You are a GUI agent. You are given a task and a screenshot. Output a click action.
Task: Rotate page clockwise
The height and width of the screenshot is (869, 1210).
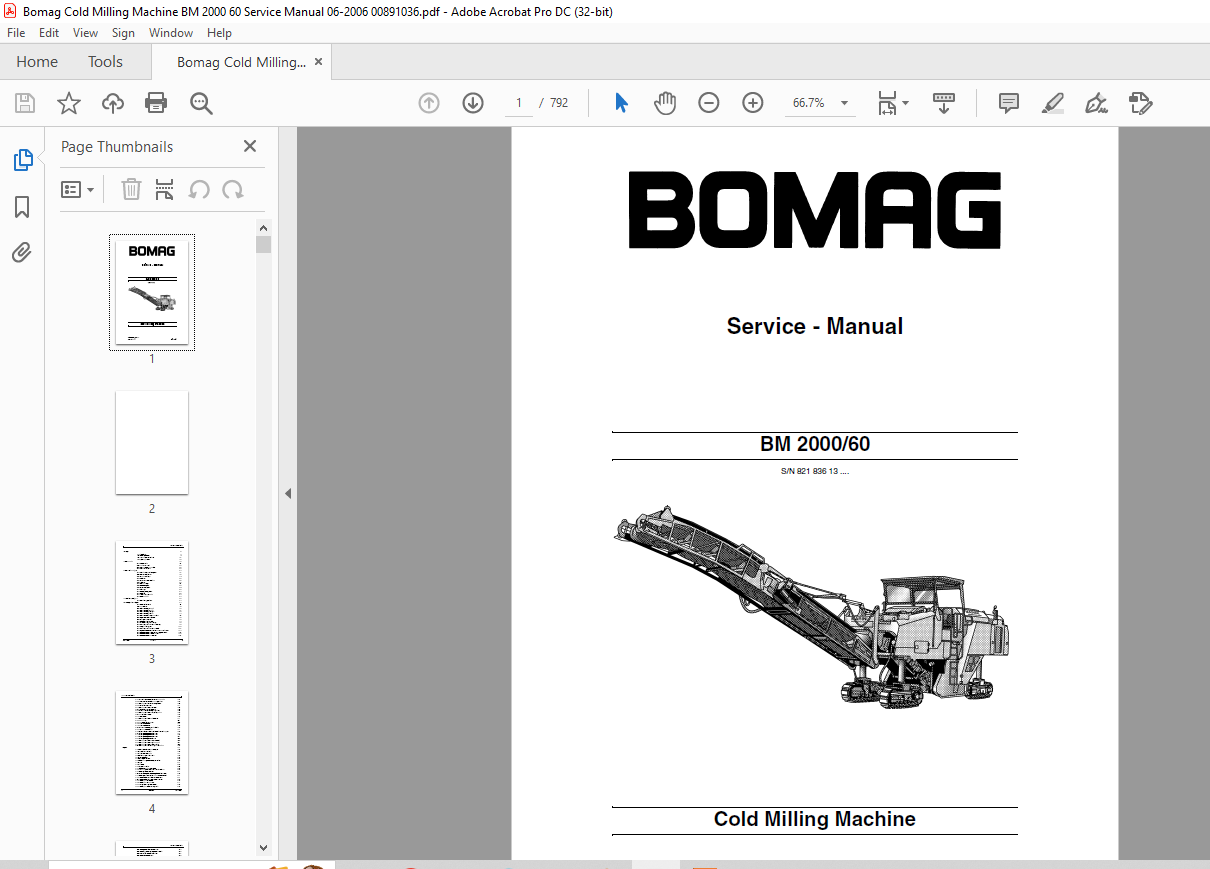click(x=233, y=189)
